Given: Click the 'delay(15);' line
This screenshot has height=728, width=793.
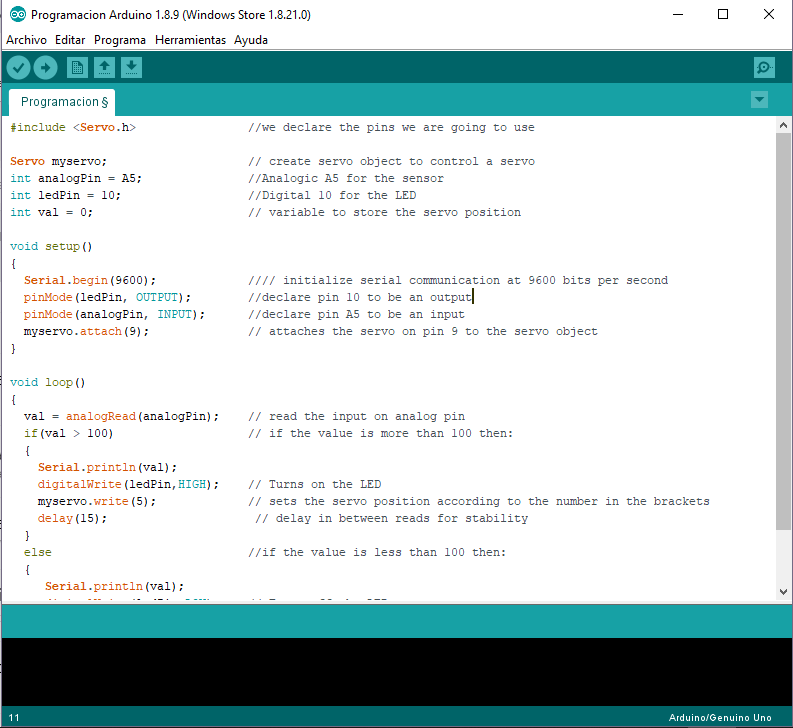Looking at the screenshot, I should (x=72, y=519).
